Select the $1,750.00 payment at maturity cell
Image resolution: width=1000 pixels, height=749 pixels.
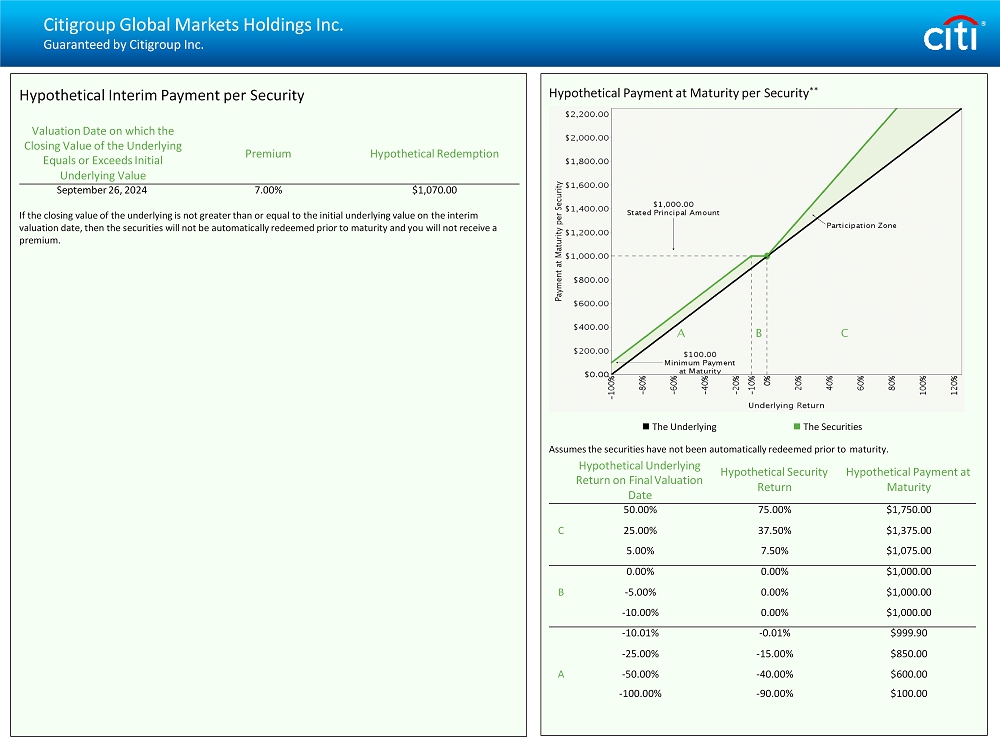pos(909,510)
